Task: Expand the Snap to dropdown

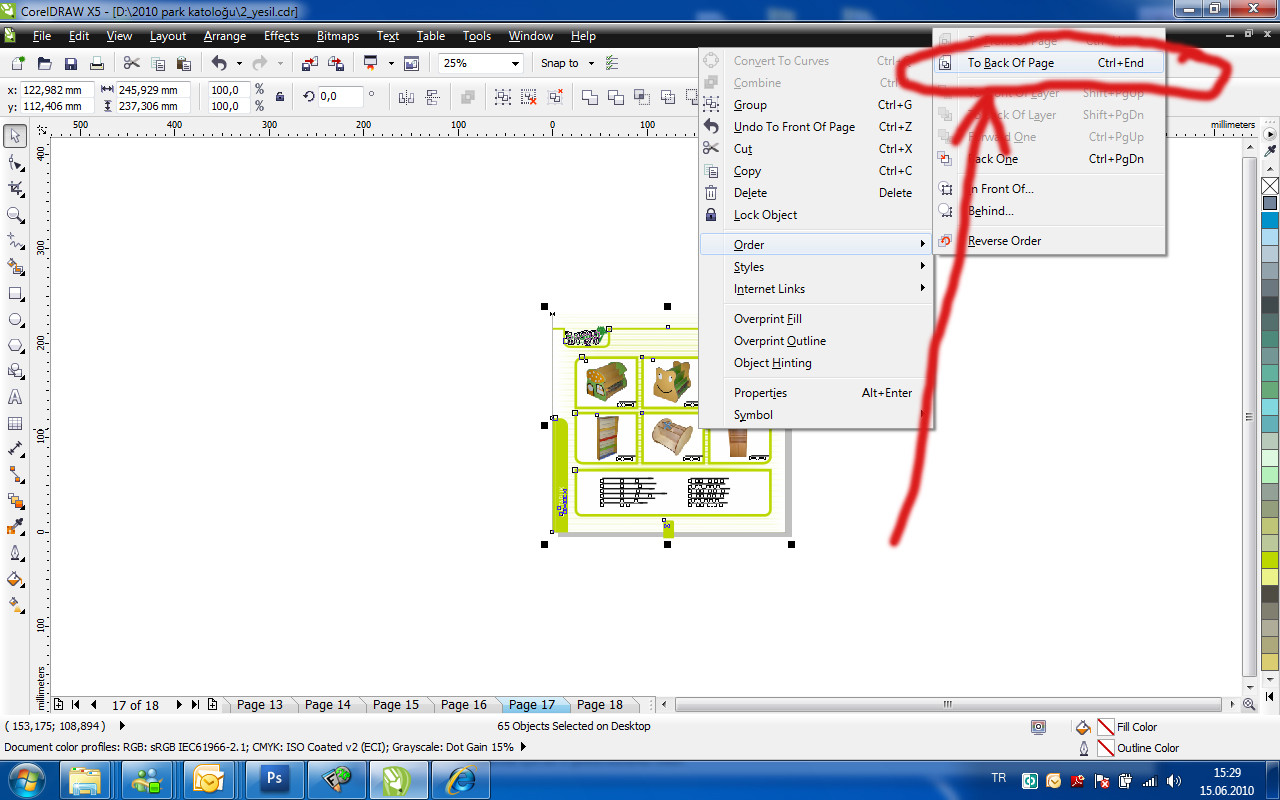Action: pyautogui.click(x=591, y=64)
